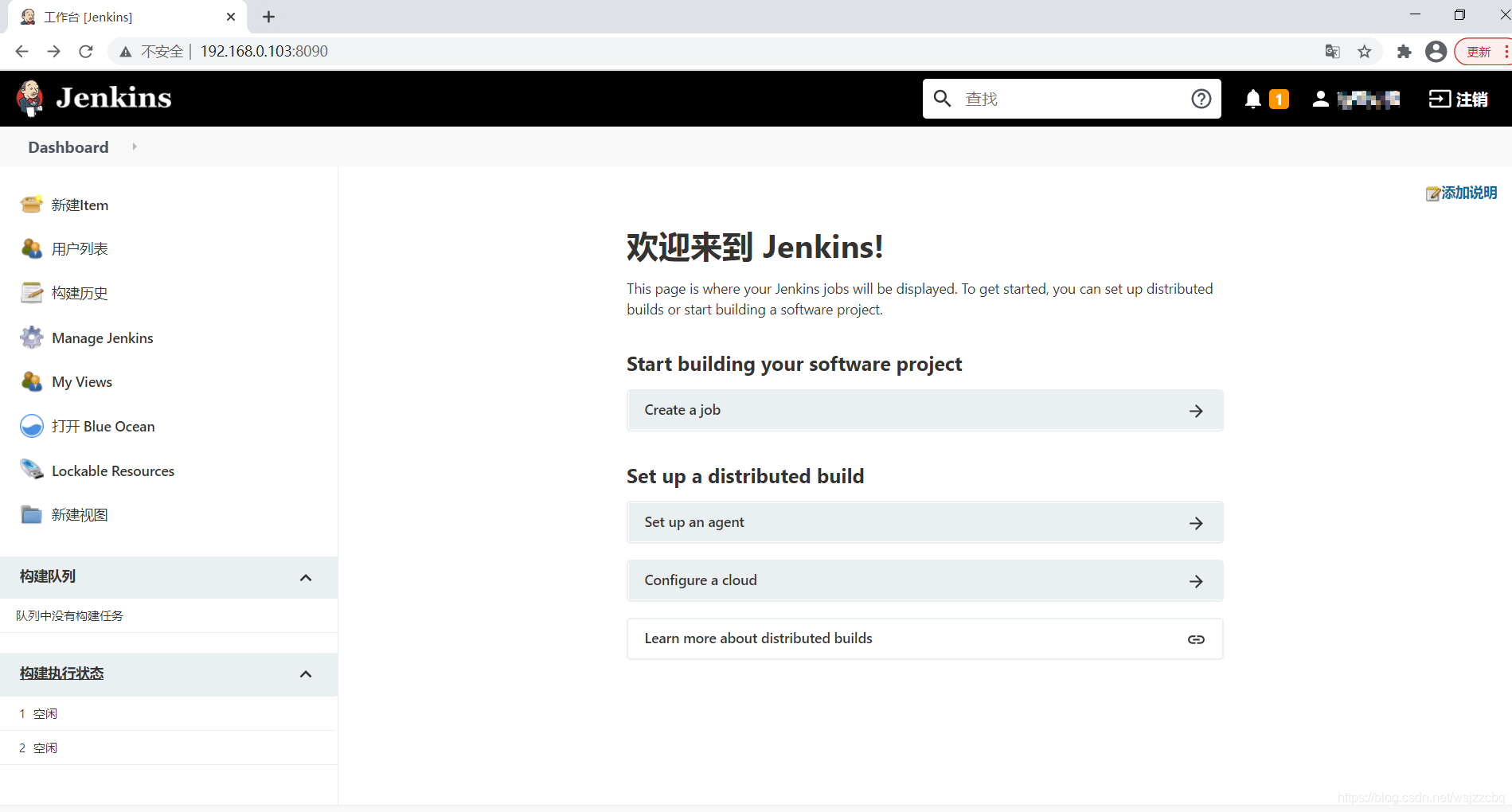
Task: Open the notifications bell icon
Action: click(1253, 99)
